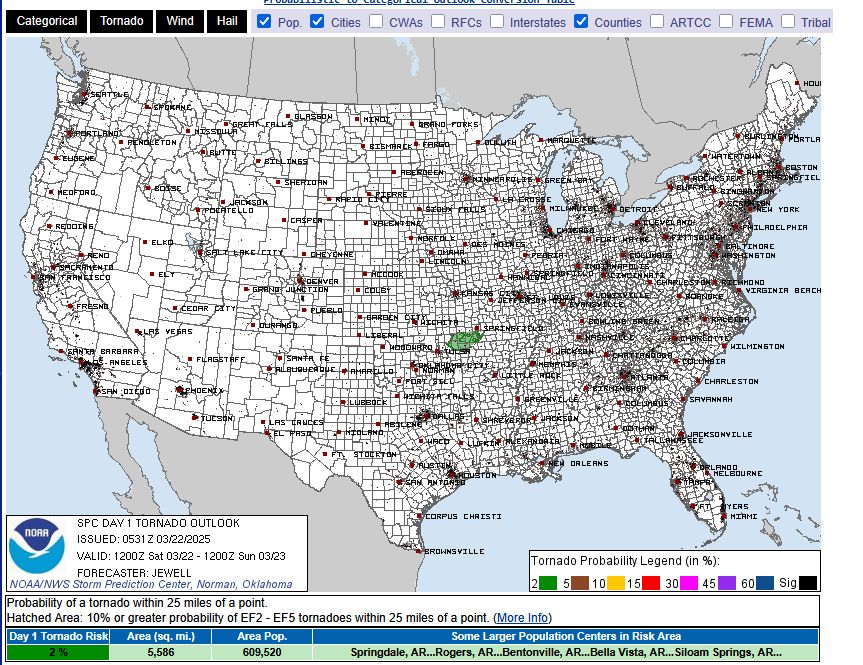Click the Jacksonville label on map
863x665 pixels.
coord(720,434)
